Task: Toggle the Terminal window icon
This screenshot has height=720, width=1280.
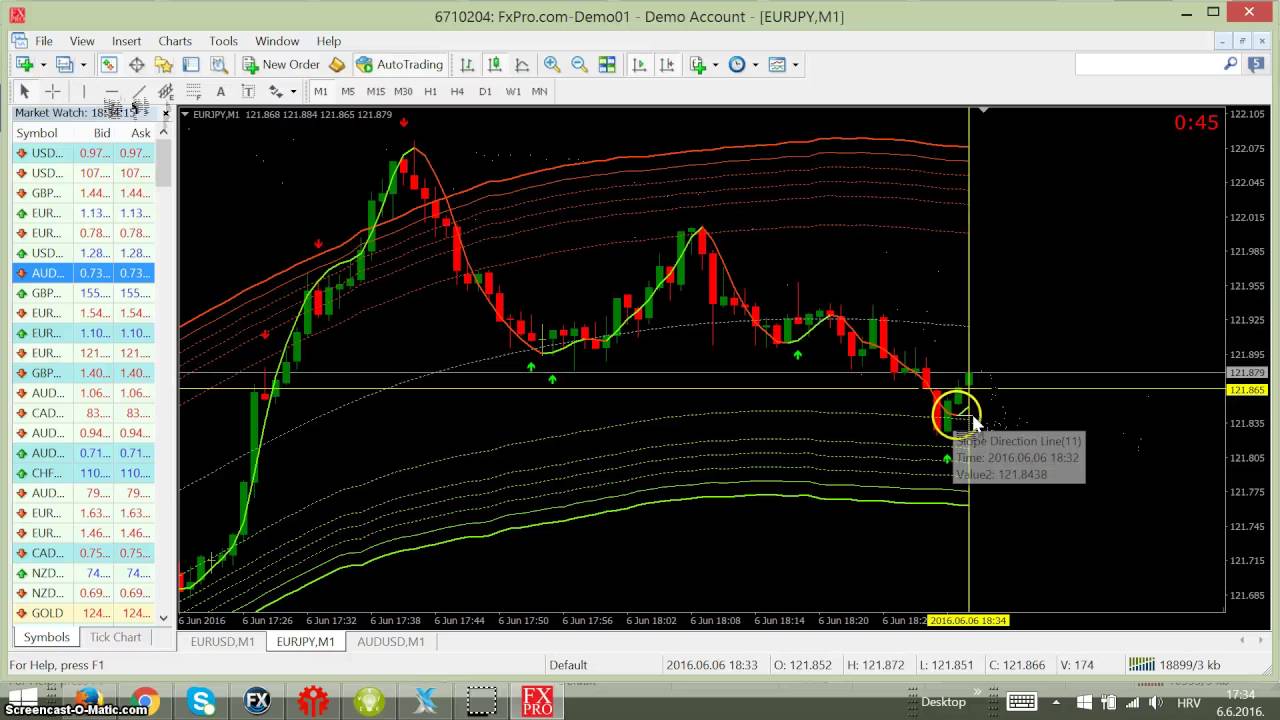Action: coord(191,64)
